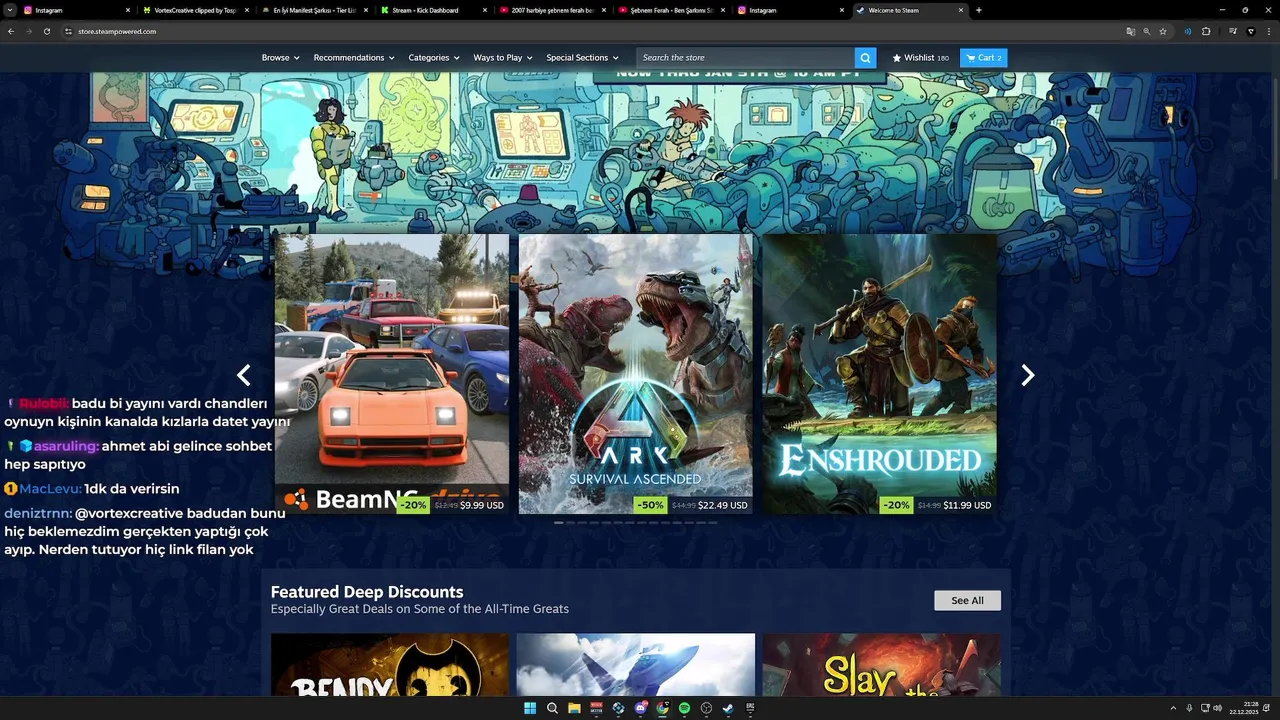Click See All for Deep Discounts
Screen dimensions: 1280x720
click(967, 600)
